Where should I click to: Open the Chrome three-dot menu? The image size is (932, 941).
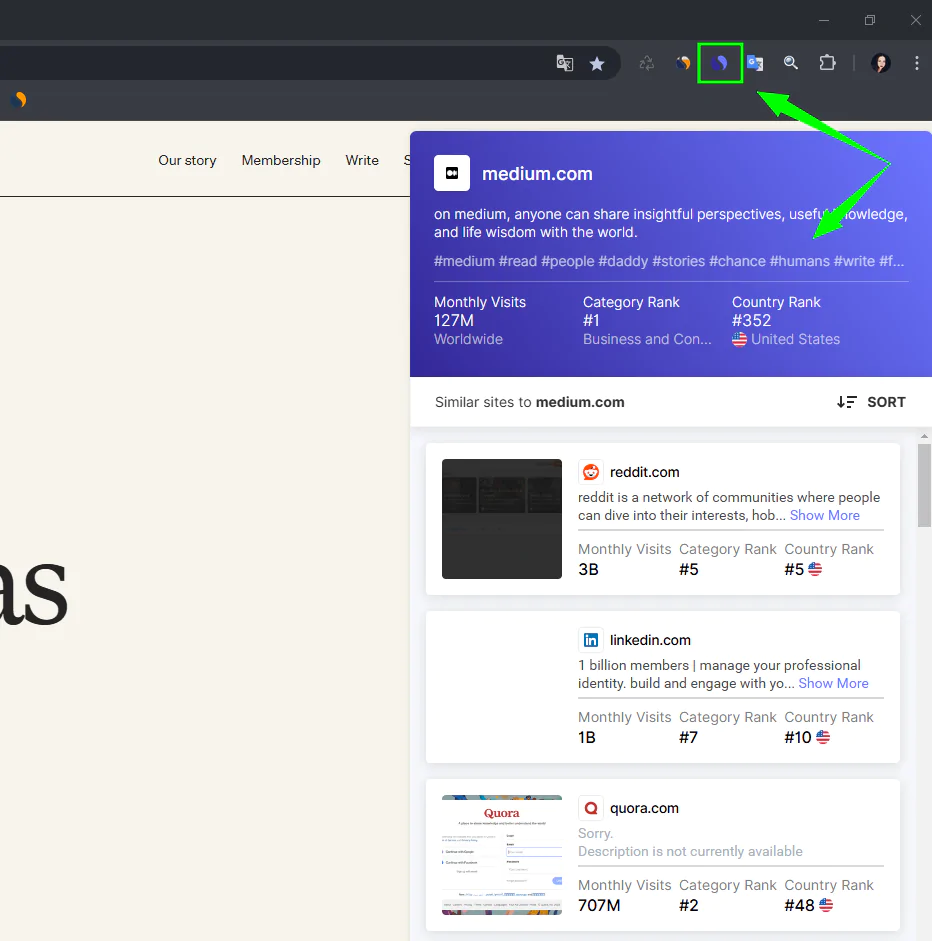pyautogui.click(x=916, y=63)
